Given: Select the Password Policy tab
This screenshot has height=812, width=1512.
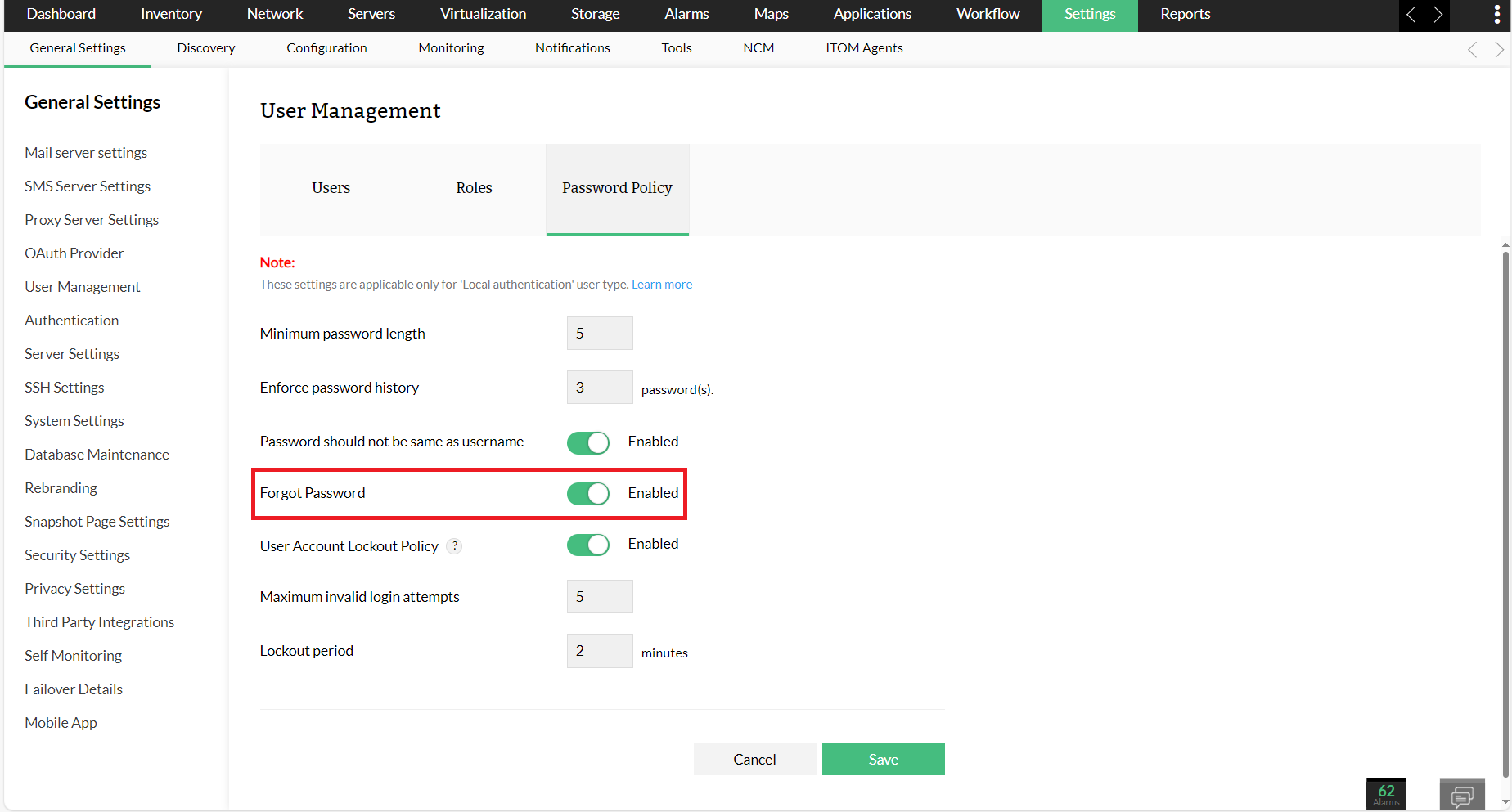Looking at the screenshot, I should [x=618, y=189].
